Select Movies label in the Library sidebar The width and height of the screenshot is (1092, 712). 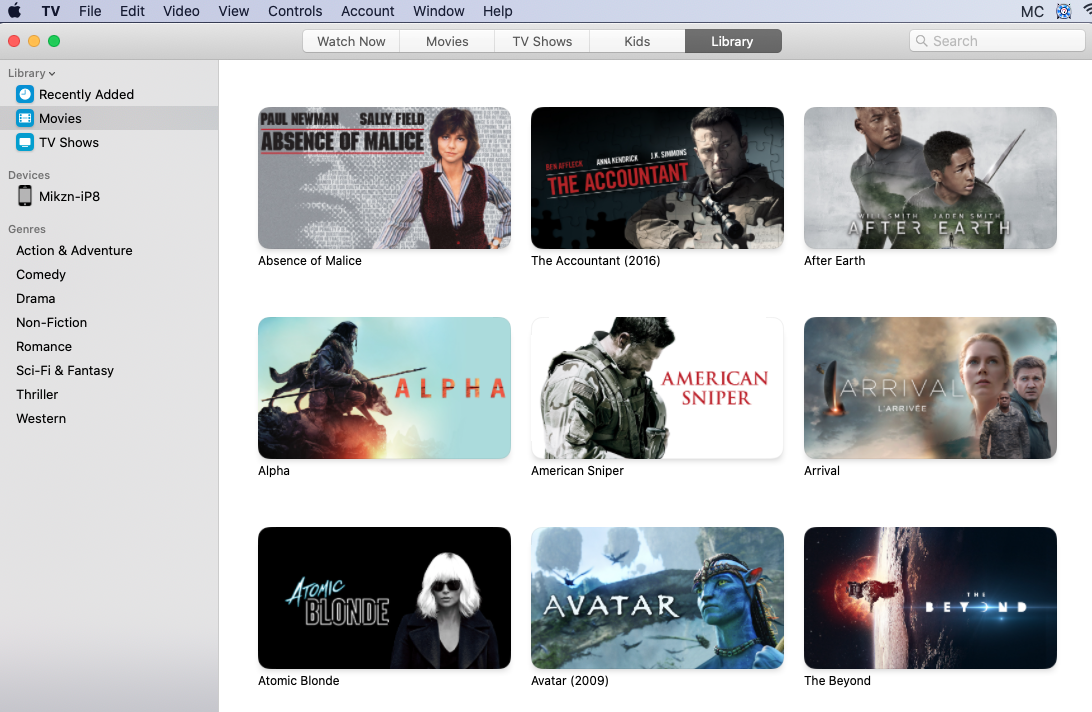click(x=60, y=118)
